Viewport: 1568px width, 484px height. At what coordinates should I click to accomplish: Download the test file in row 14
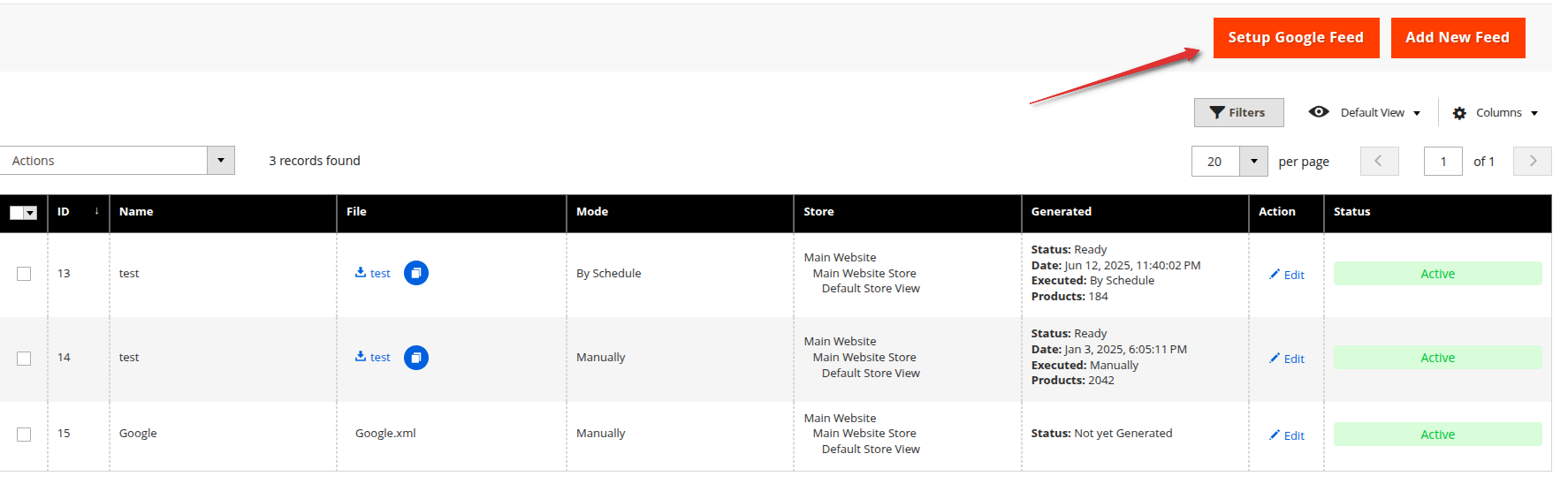pyautogui.click(x=373, y=357)
